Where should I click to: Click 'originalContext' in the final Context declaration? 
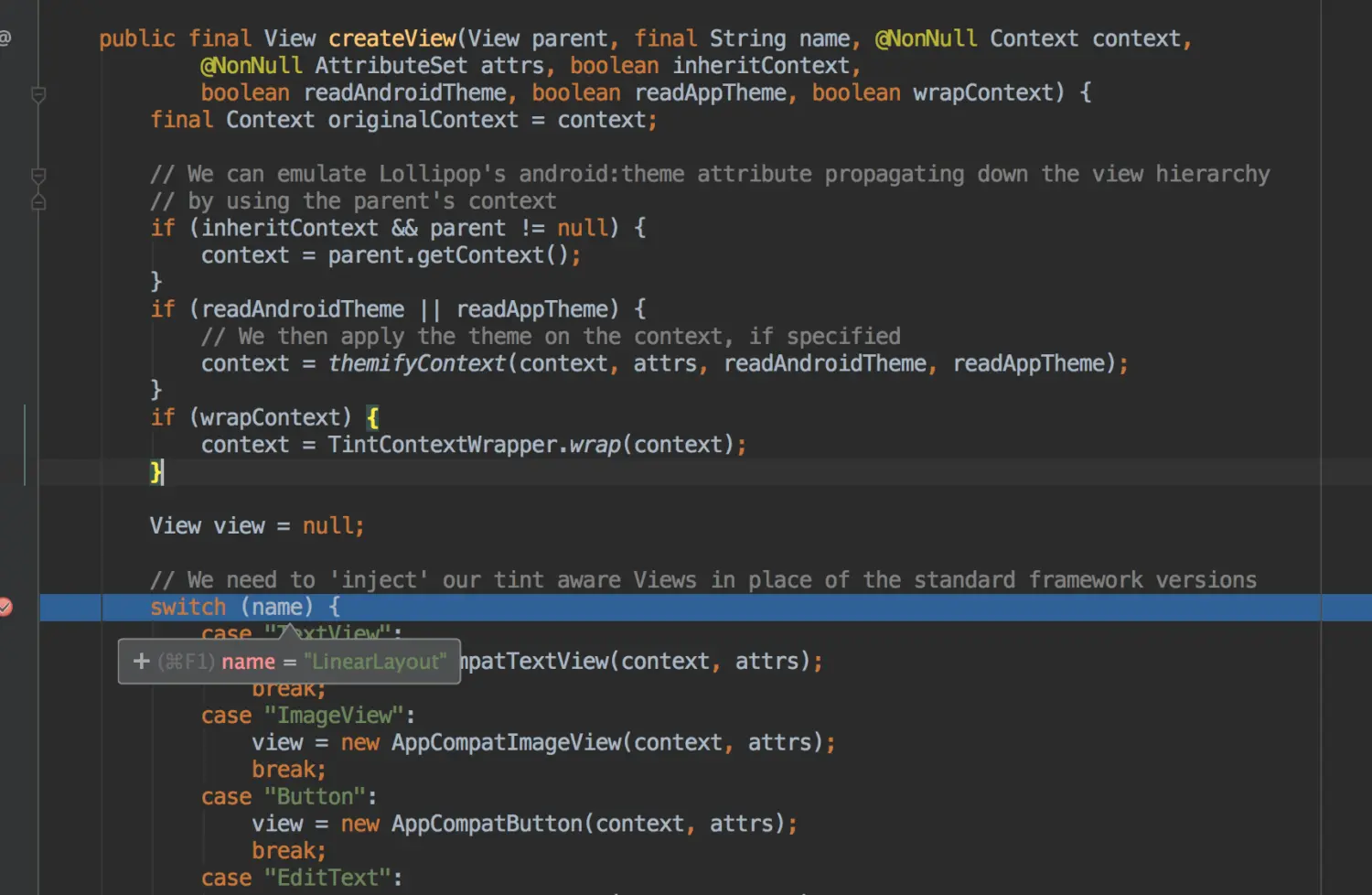(423, 120)
